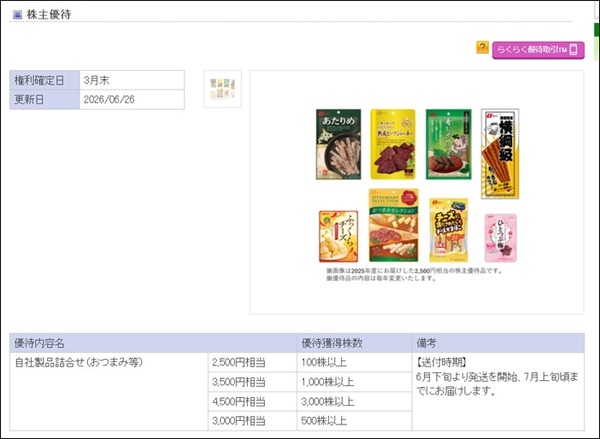Screen dimensions: 600x439
Task: Click the 3月末 rights date cell
Action: tap(132, 80)
